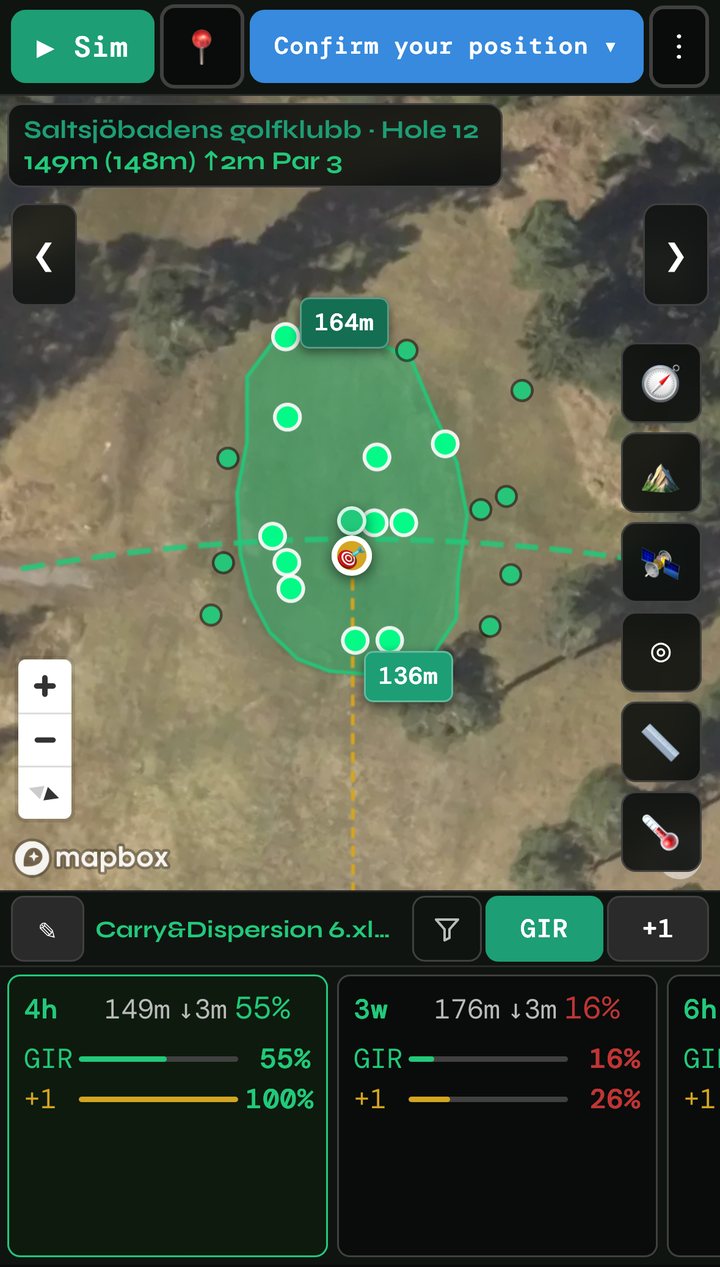Zoom out the map with minus
Screen dimensions: 720x1267
click(45, 740)
